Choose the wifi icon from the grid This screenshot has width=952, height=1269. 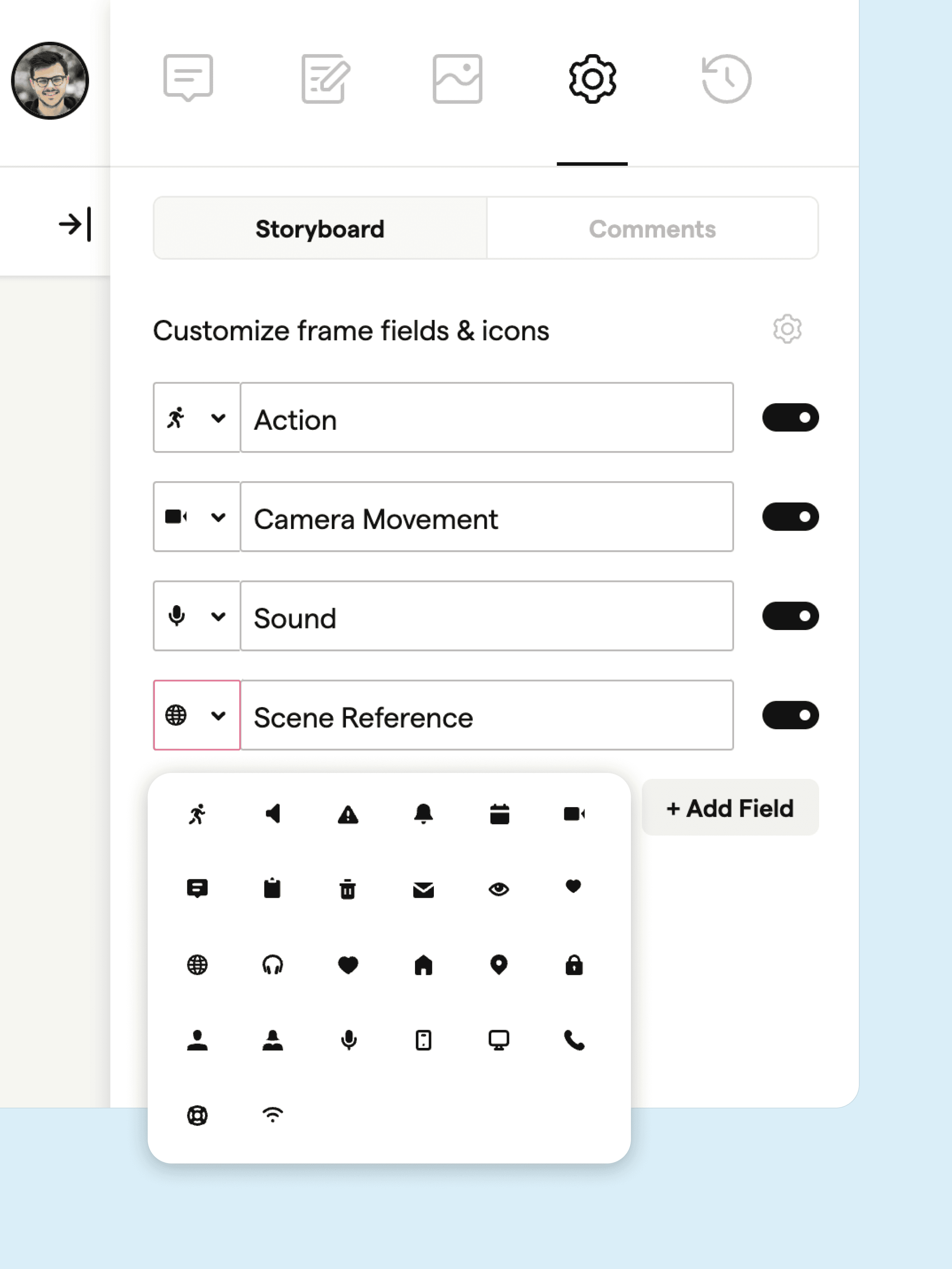point(273,1114)
